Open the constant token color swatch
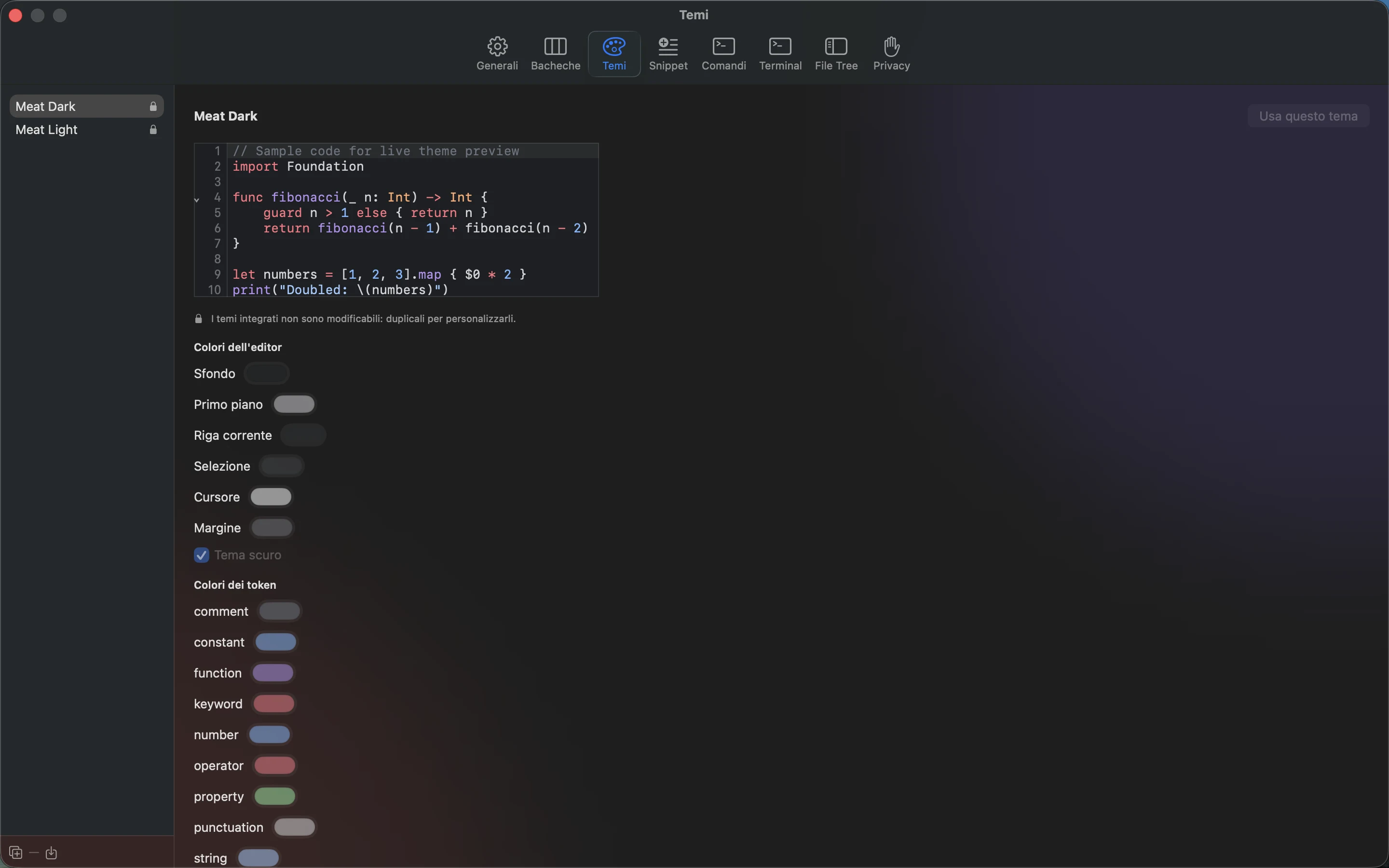 276,642
